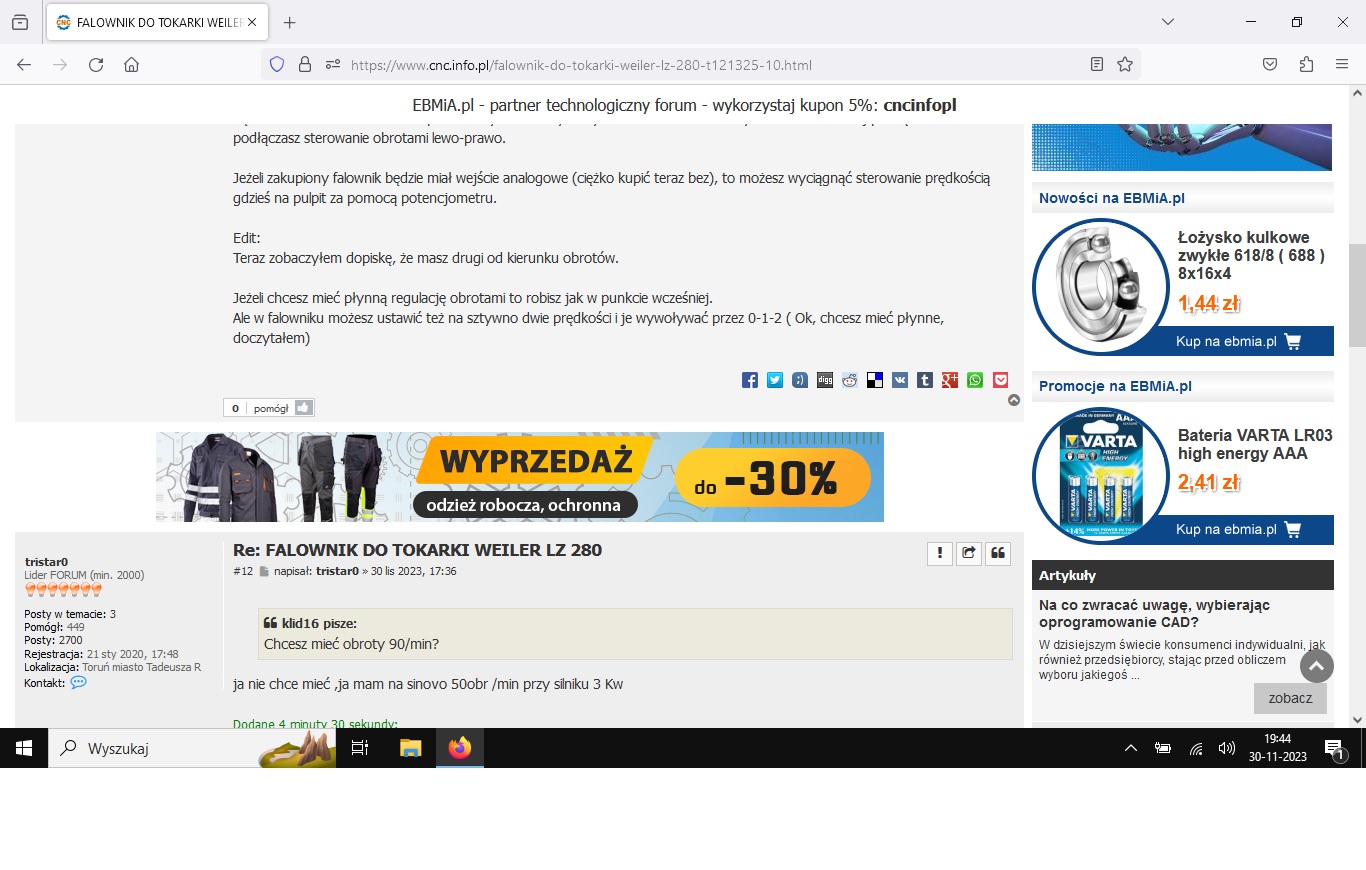Screen dimensions: 1366x870
Task: Click the thumbs-up pomógł icon
Action: [304, 408]
